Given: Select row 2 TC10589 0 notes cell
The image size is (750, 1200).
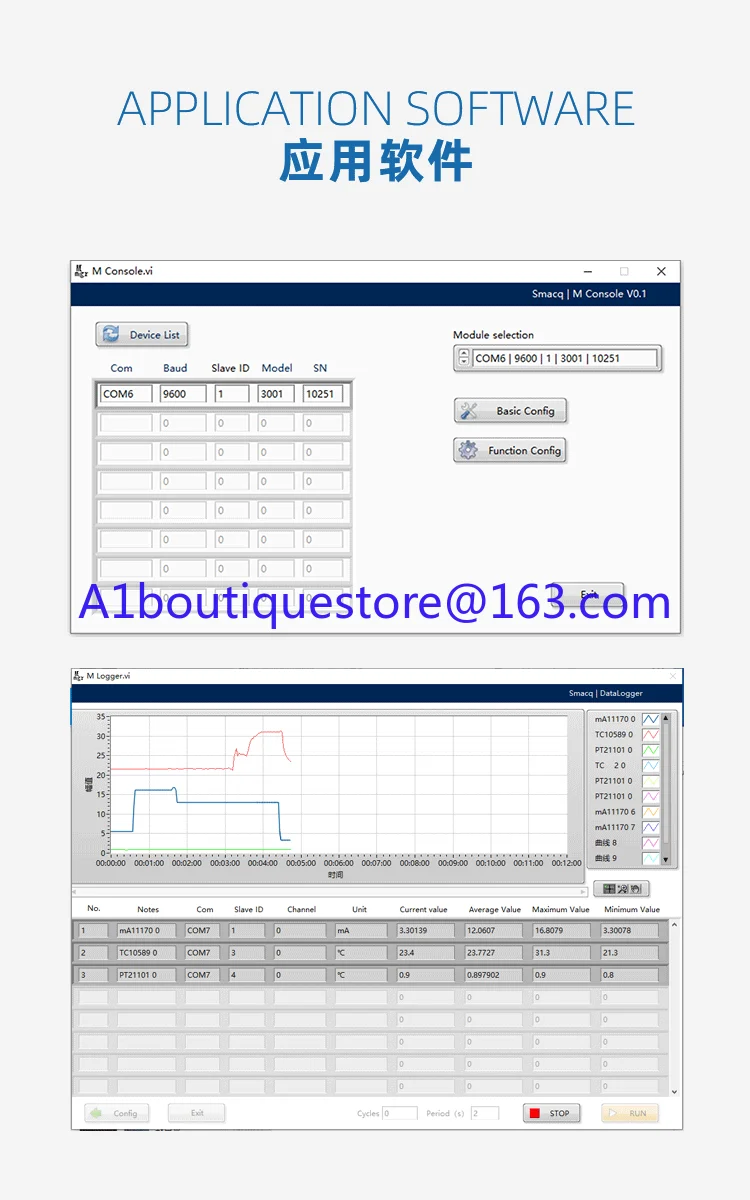Looking at the screenshot, I should tap(146, 953).
